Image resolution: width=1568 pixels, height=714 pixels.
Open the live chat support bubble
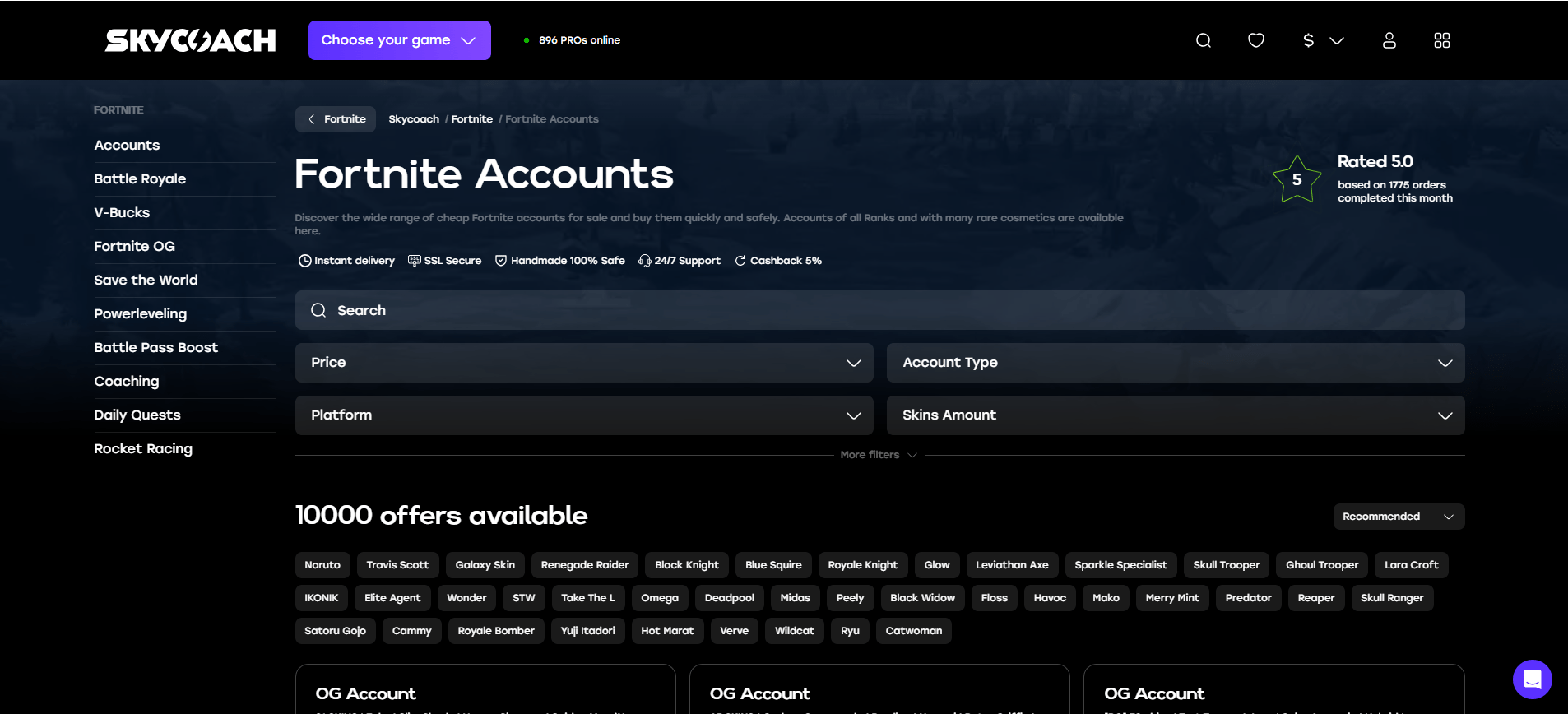coord(1532,679)
